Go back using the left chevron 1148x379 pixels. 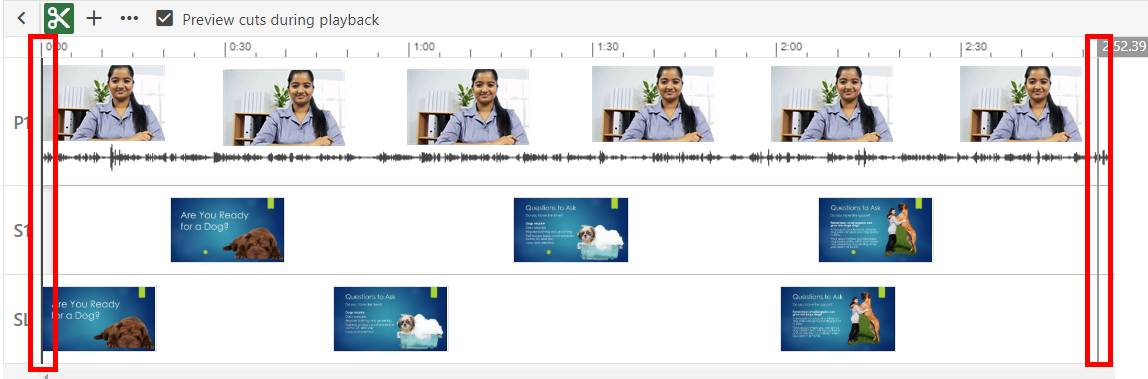(21, 18)
